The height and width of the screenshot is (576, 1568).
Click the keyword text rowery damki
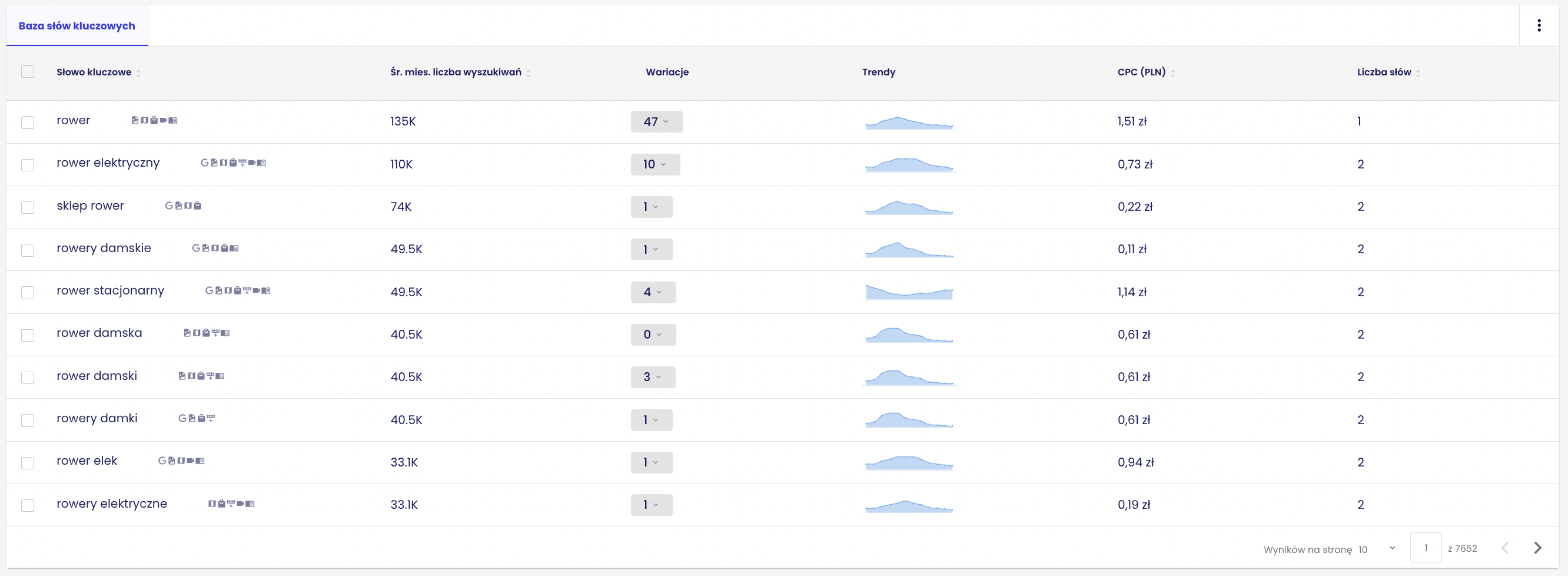pos(97,418)
